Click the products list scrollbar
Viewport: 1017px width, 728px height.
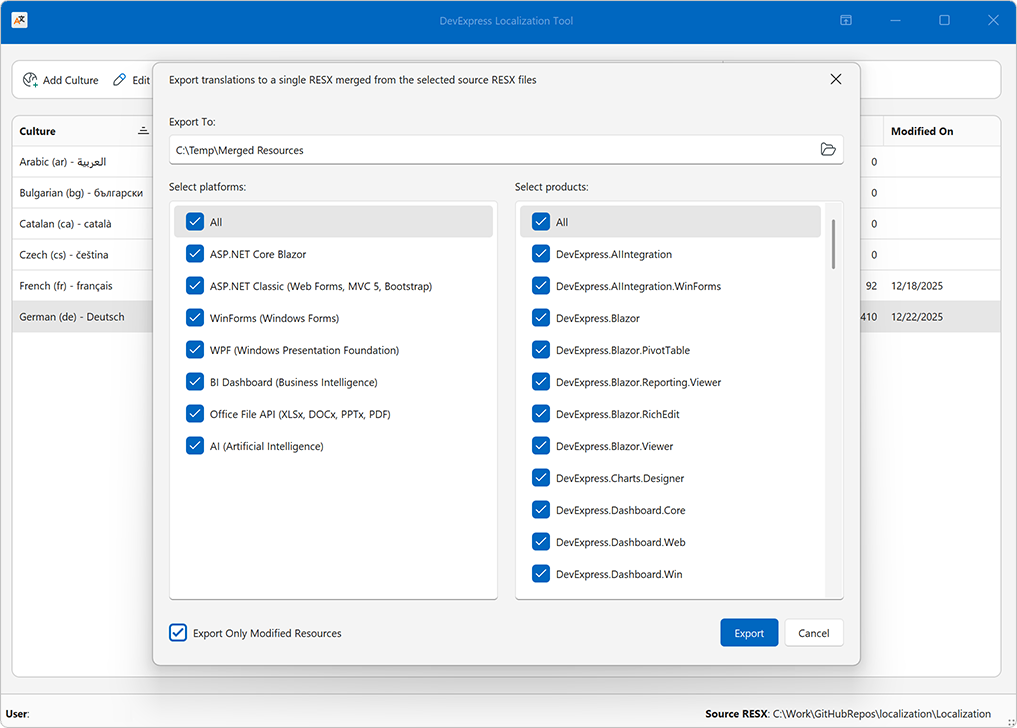tap(831, 245)
